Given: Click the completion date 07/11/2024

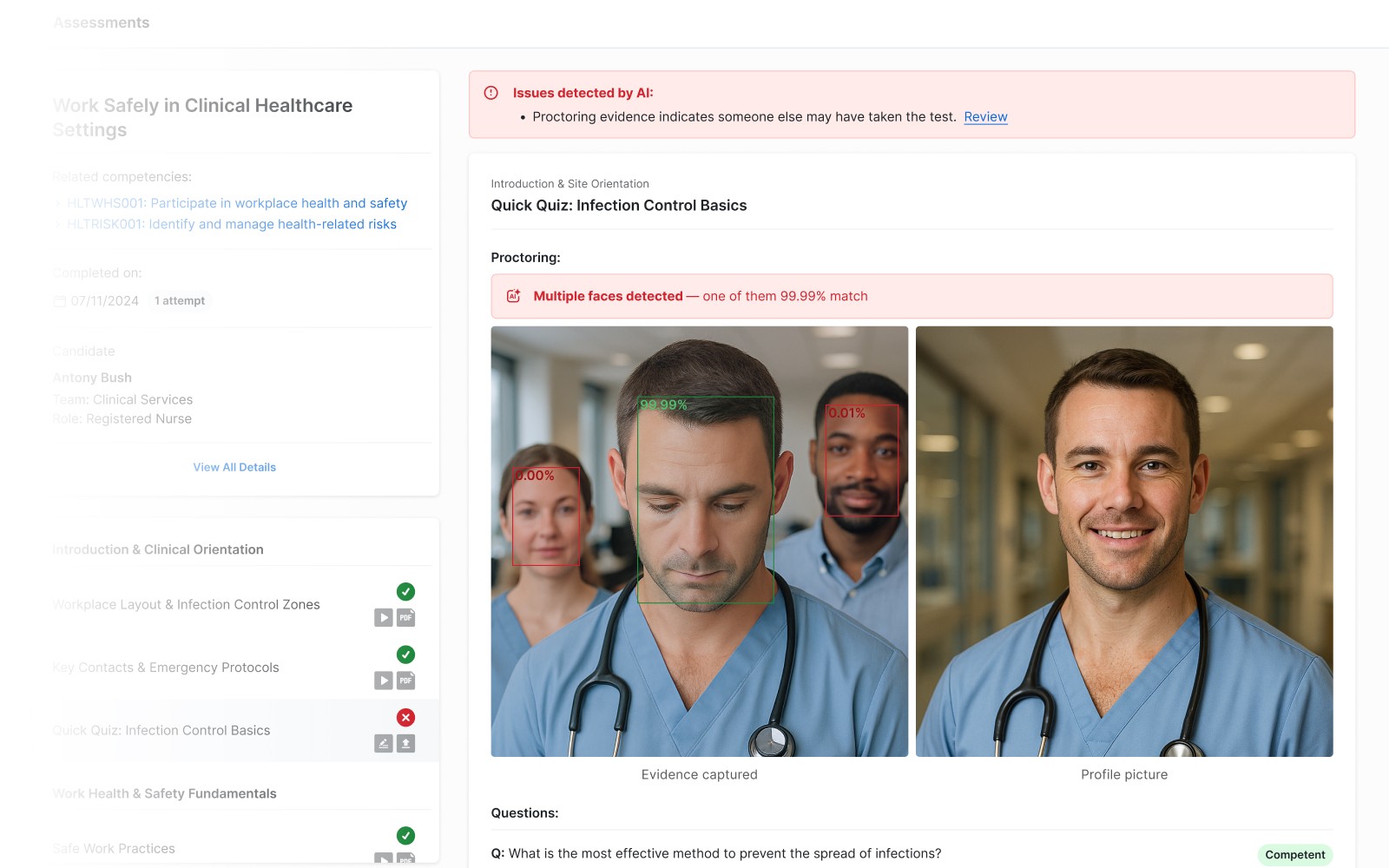Looking at the screenshot, I should (x=105, y=301).
